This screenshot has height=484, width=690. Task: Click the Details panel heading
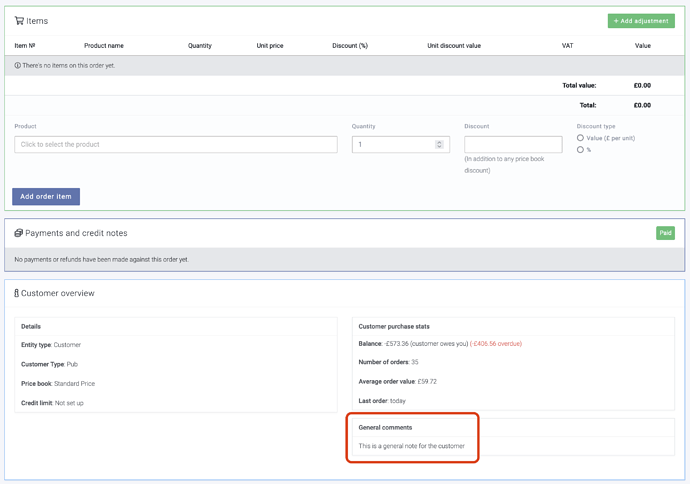click(x=31, y=326)
